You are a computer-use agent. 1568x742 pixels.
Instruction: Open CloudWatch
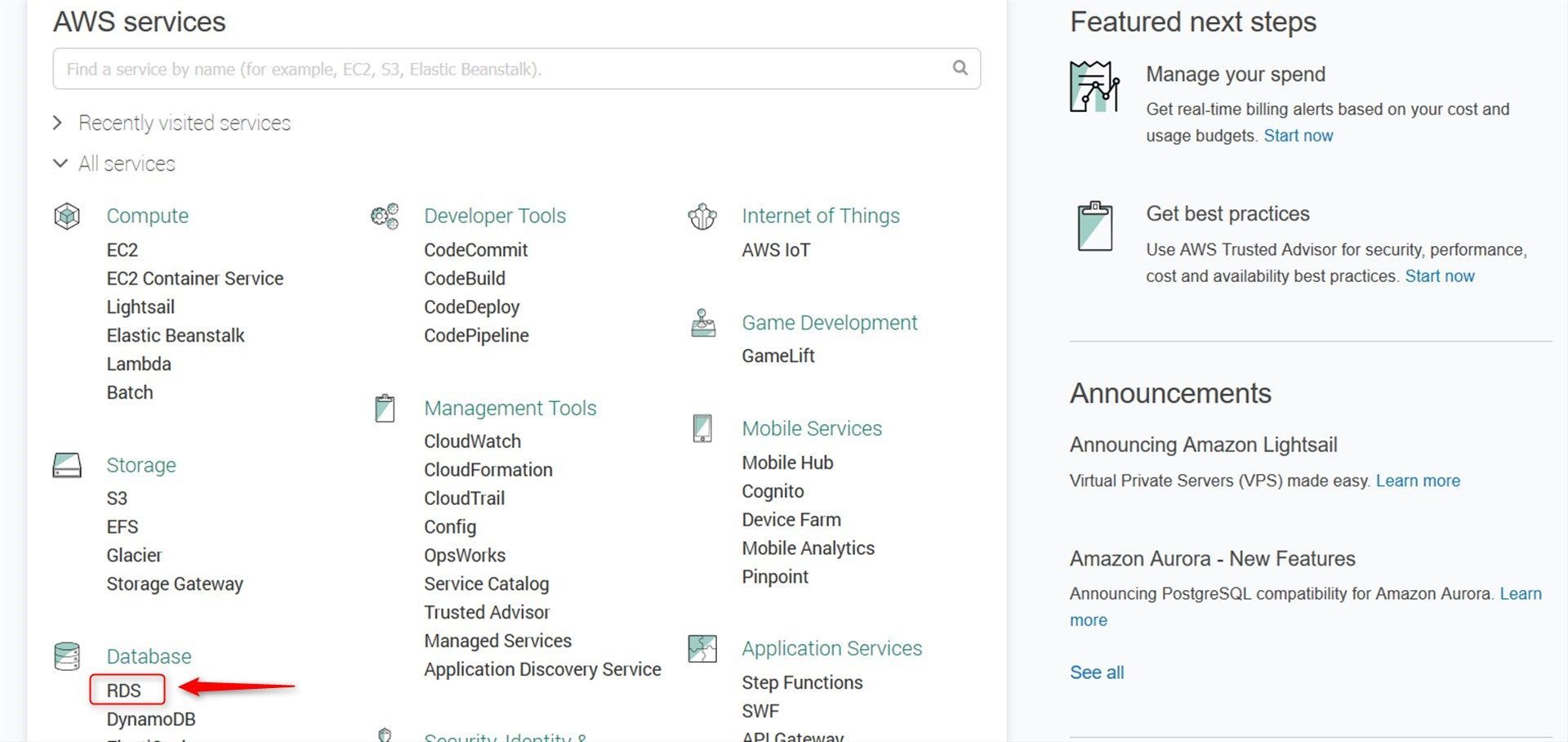coord(473,441)
